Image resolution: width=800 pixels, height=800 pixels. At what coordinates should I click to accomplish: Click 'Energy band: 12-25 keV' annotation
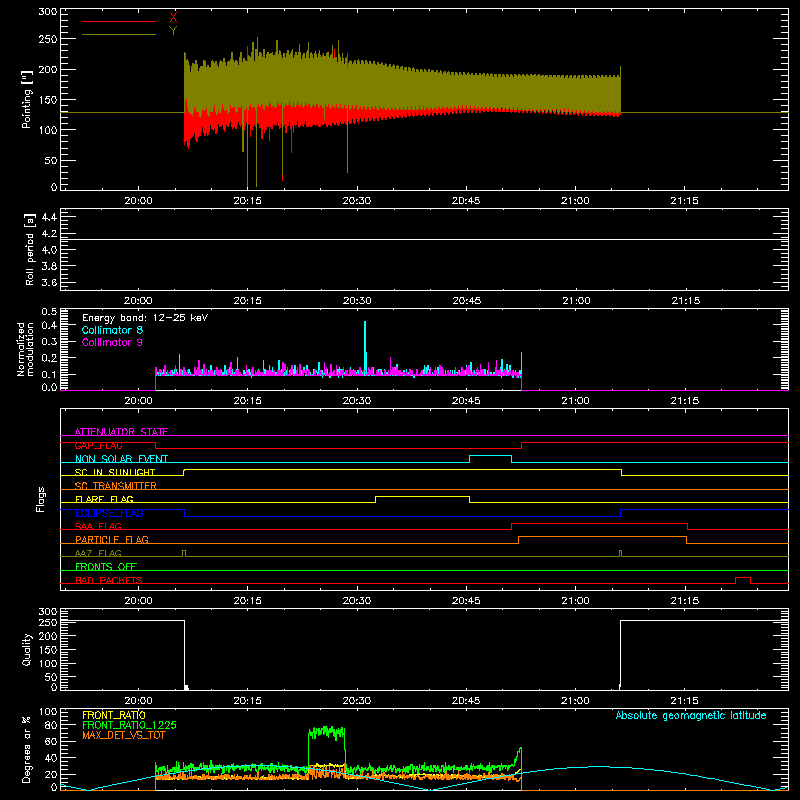(x=145, y=318)
